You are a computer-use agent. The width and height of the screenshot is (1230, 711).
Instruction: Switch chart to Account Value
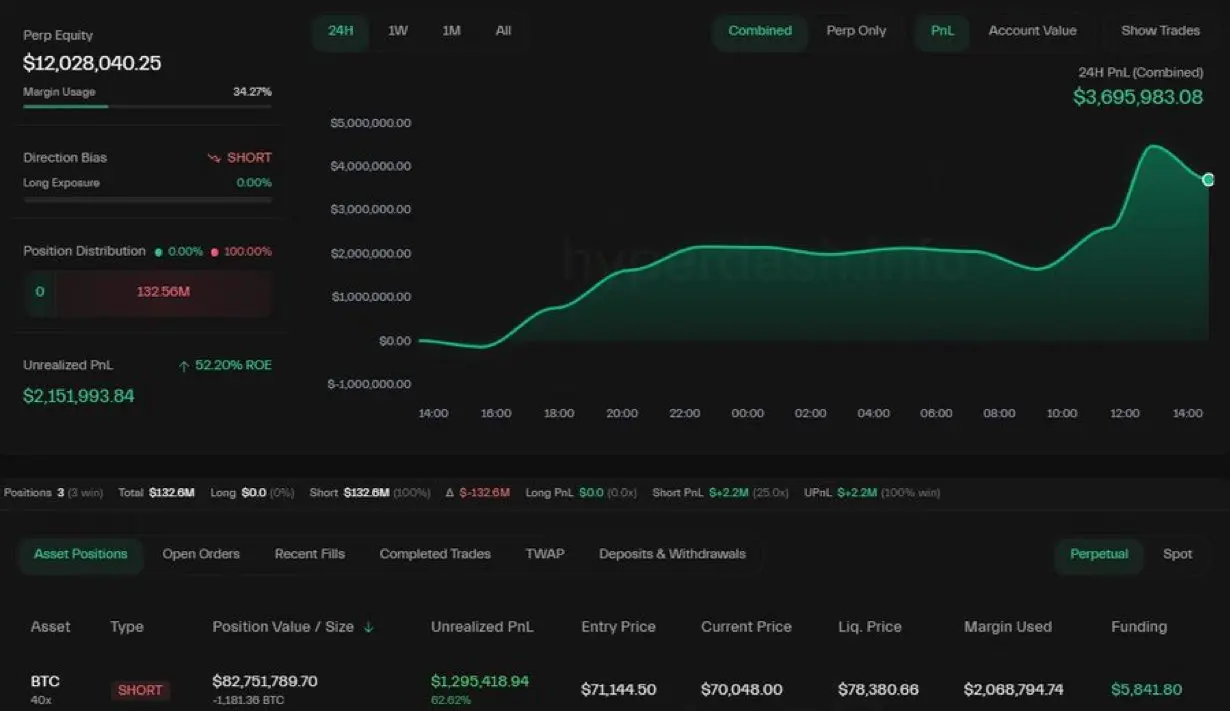[1032, 31]
